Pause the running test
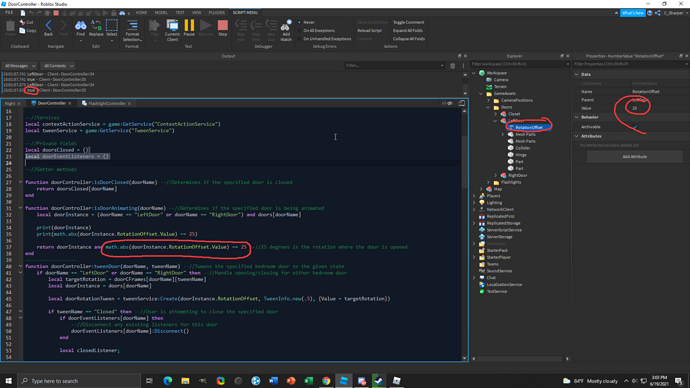The width and height of the screenshot is (690, 388). (x=189, y=28)
